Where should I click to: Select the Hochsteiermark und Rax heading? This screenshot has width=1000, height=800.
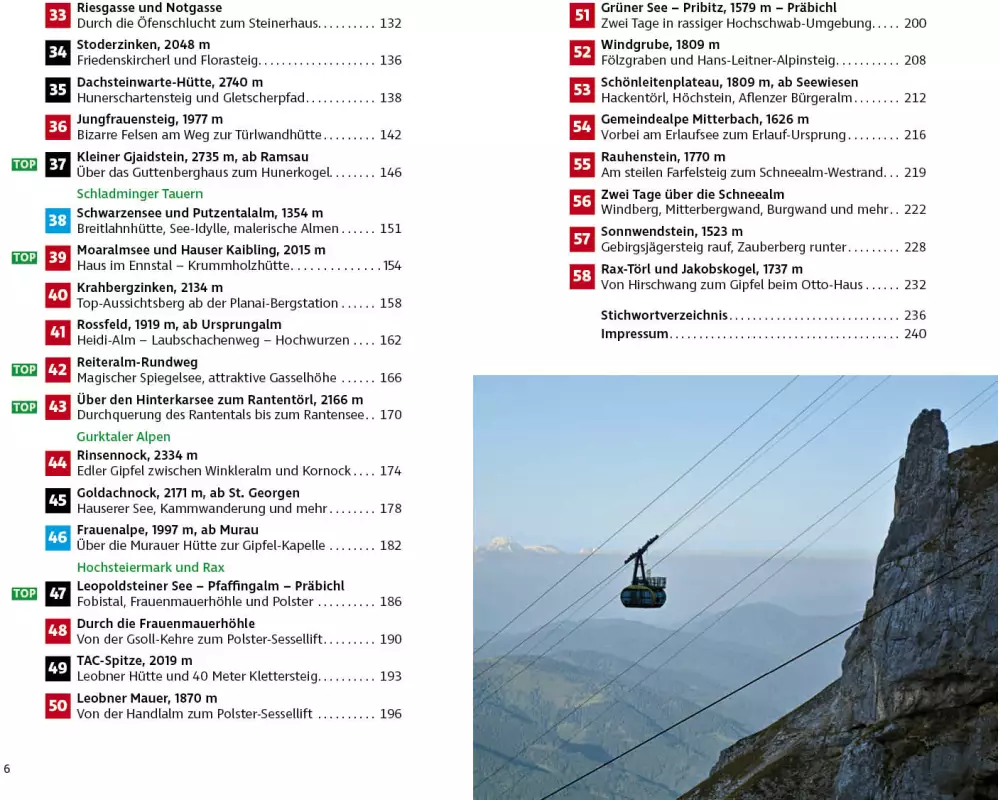150,568
